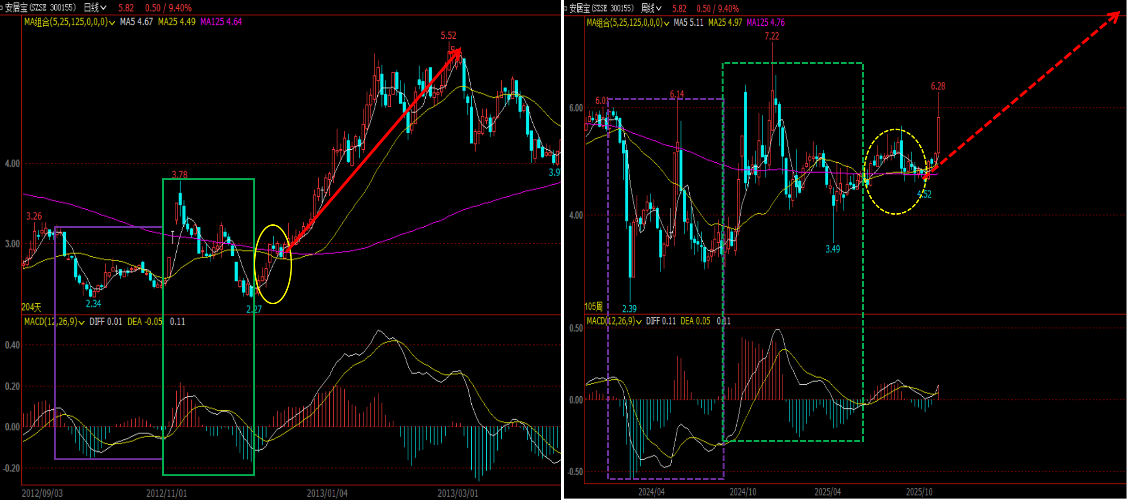
Task: Click MA5 4.67 value label
Action: [136, 22]
